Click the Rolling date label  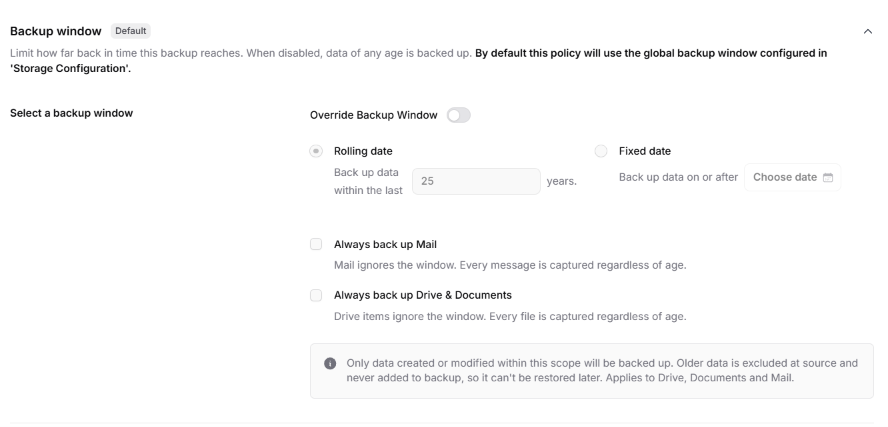pos(363,151)
